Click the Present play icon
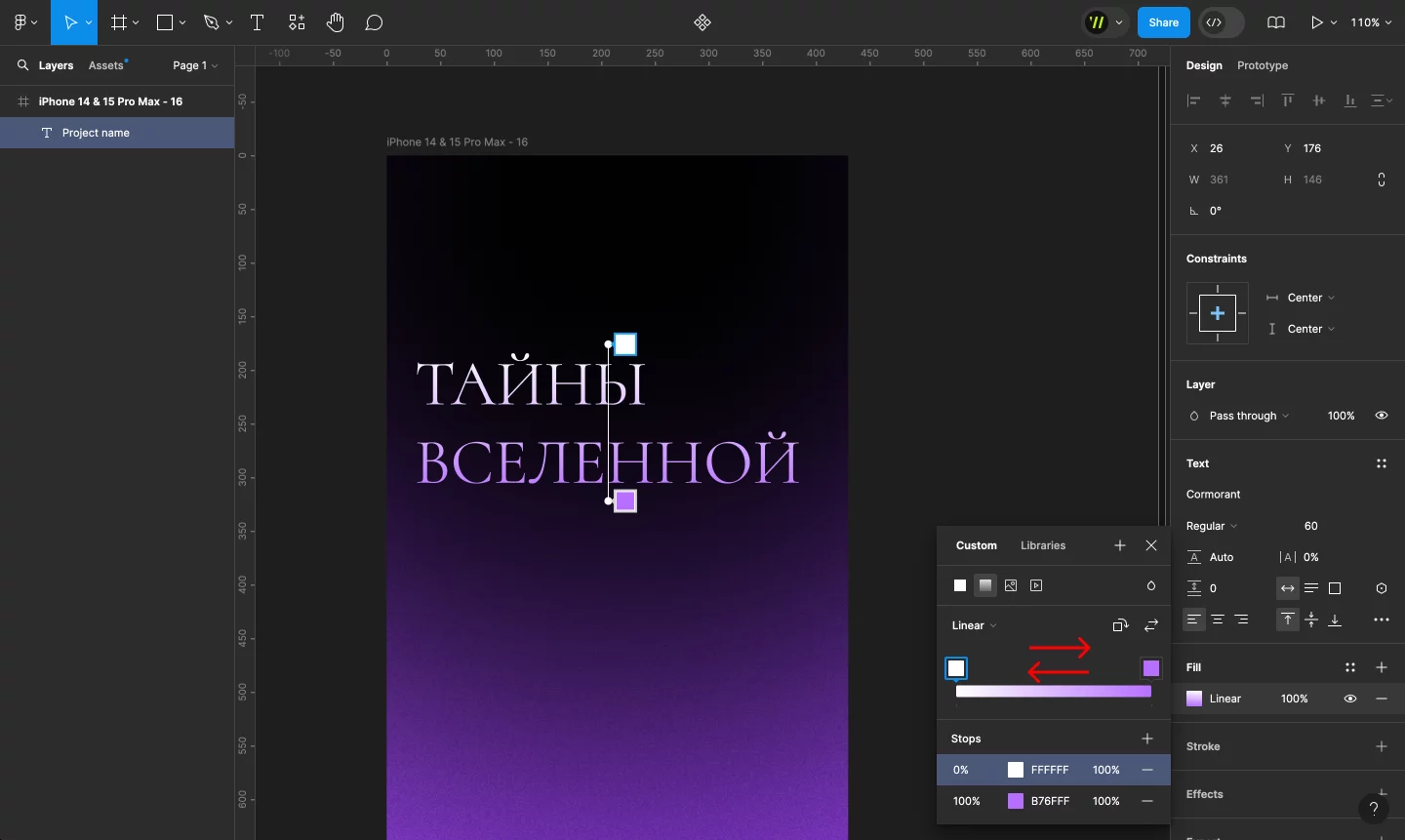Screen dimensions: 1405x840 point(1318,22)
